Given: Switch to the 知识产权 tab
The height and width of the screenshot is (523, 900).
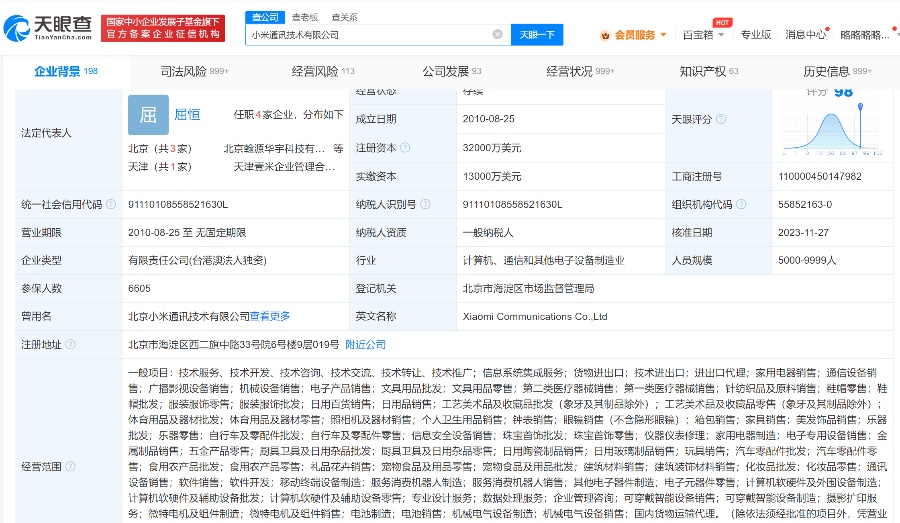Looking at the screenshot, I should tap(709, 72).
